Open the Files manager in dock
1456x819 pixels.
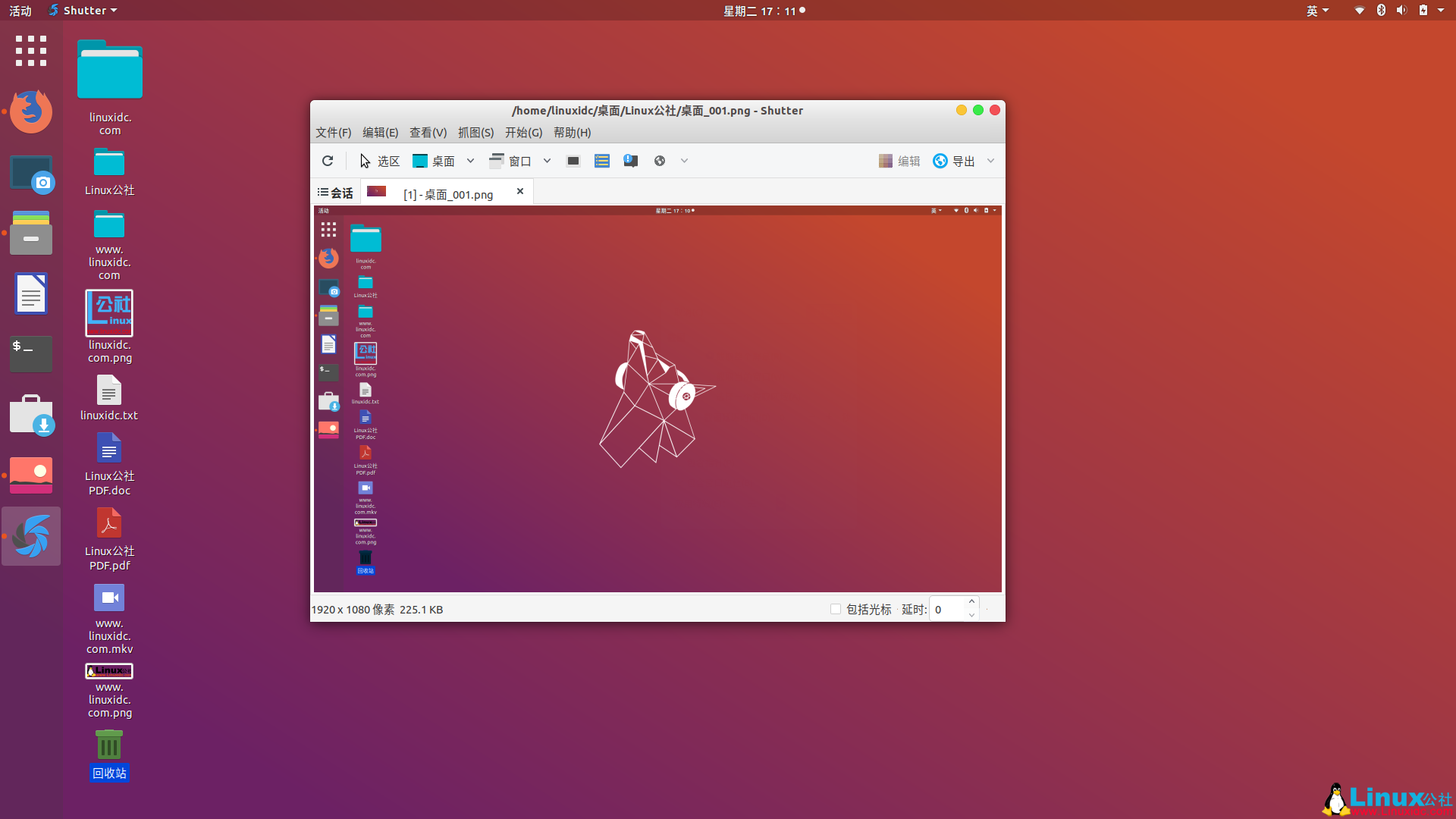tap(31, 233)
